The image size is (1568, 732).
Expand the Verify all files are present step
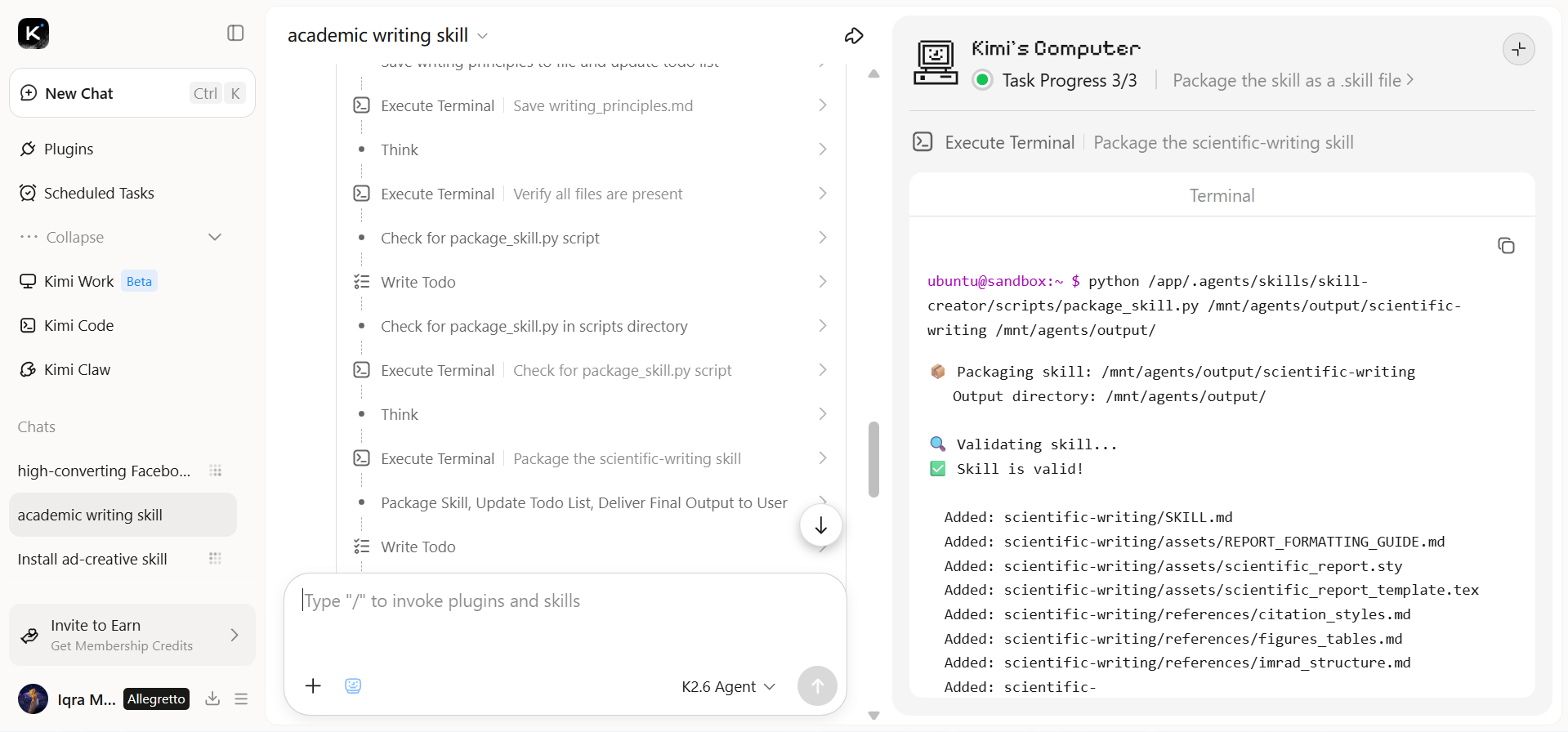click(590, 194)
